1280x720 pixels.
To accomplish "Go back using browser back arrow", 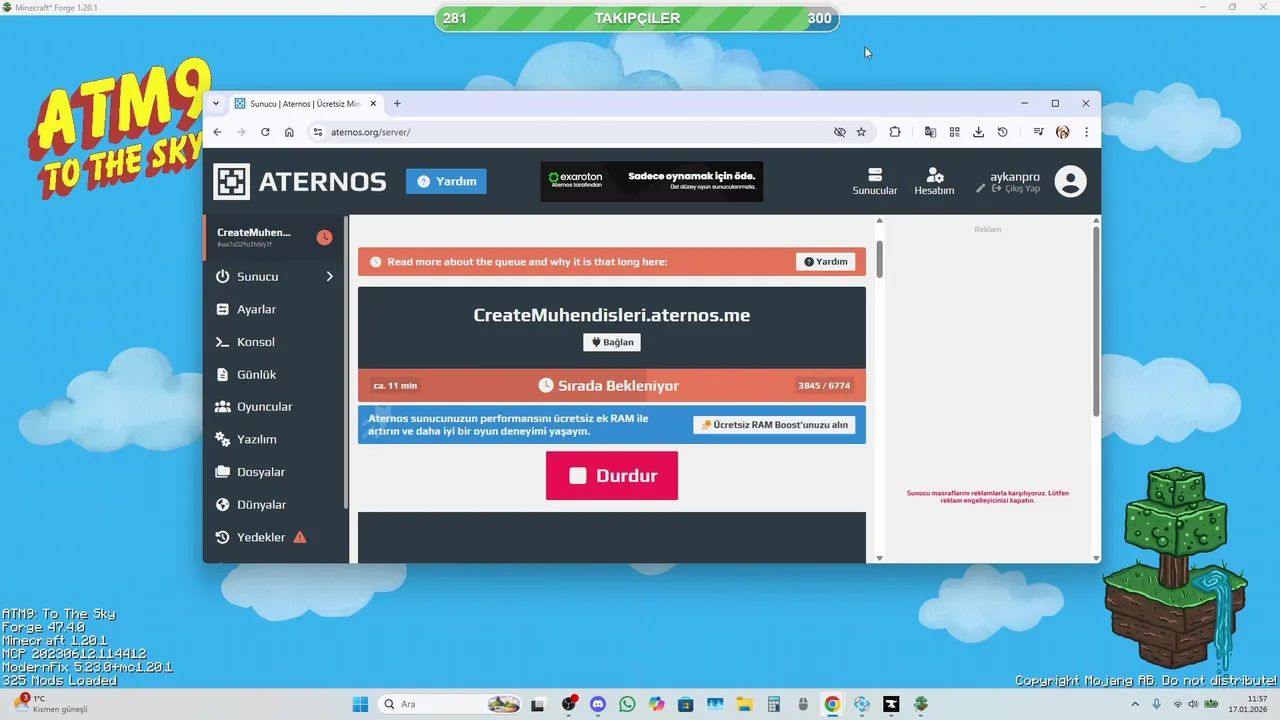I will pyautogui.click(x=217, y=132).
